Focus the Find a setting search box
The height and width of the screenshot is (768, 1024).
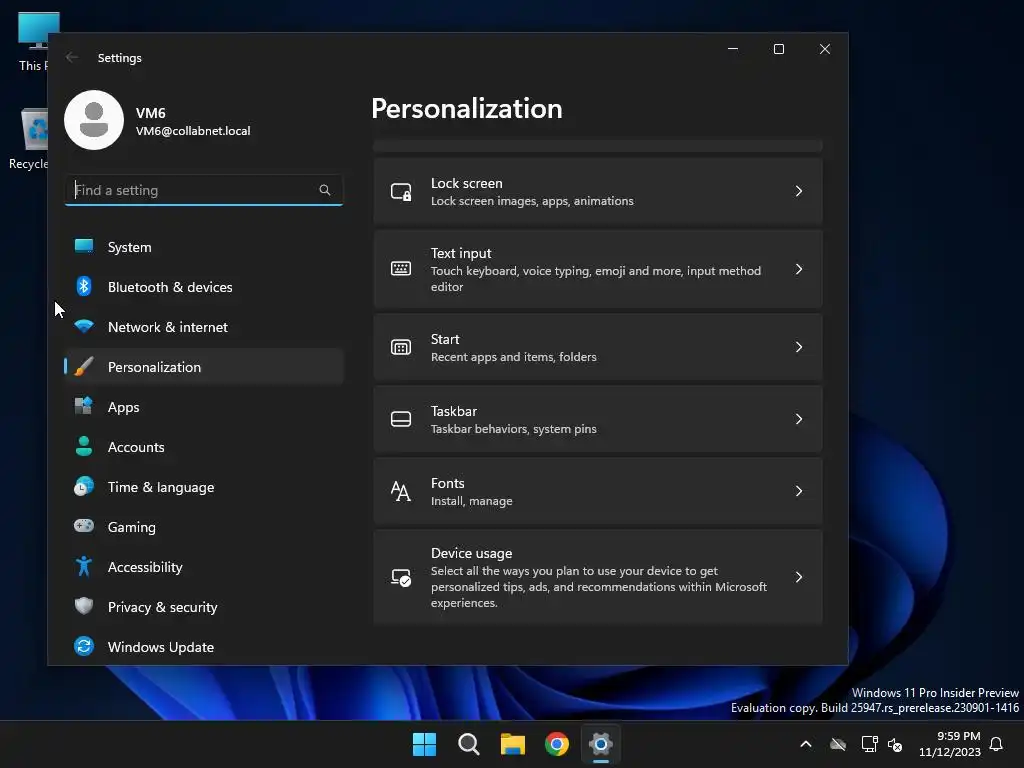pyautogui.click(x=204, y=190)
